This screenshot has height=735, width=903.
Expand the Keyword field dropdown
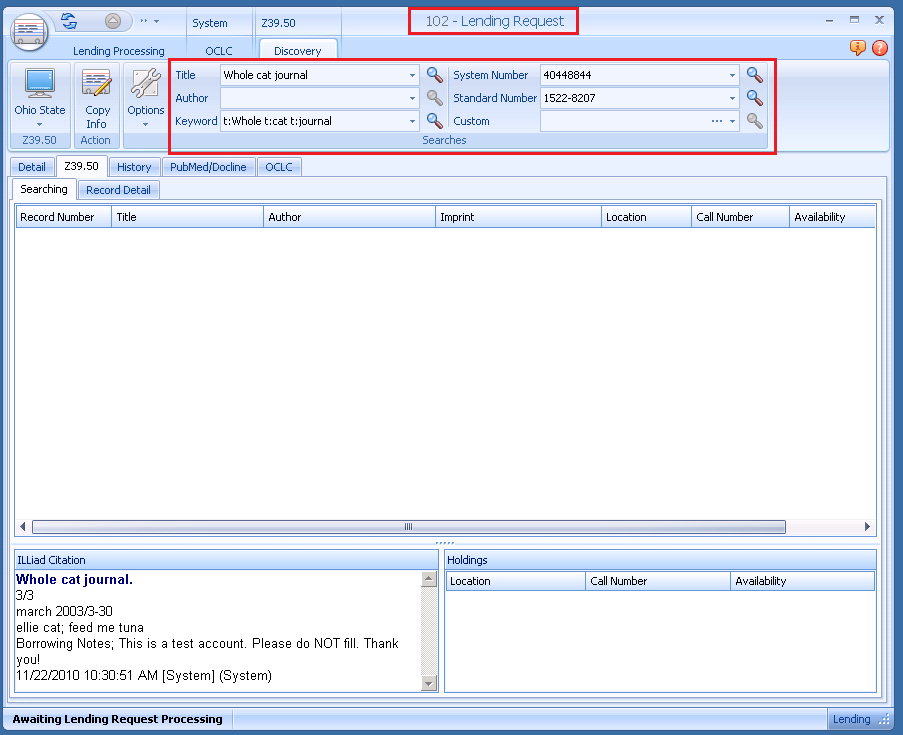tap(412, 121)
